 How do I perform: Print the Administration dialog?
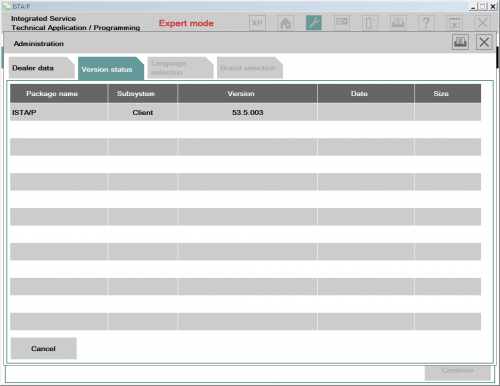460,42
